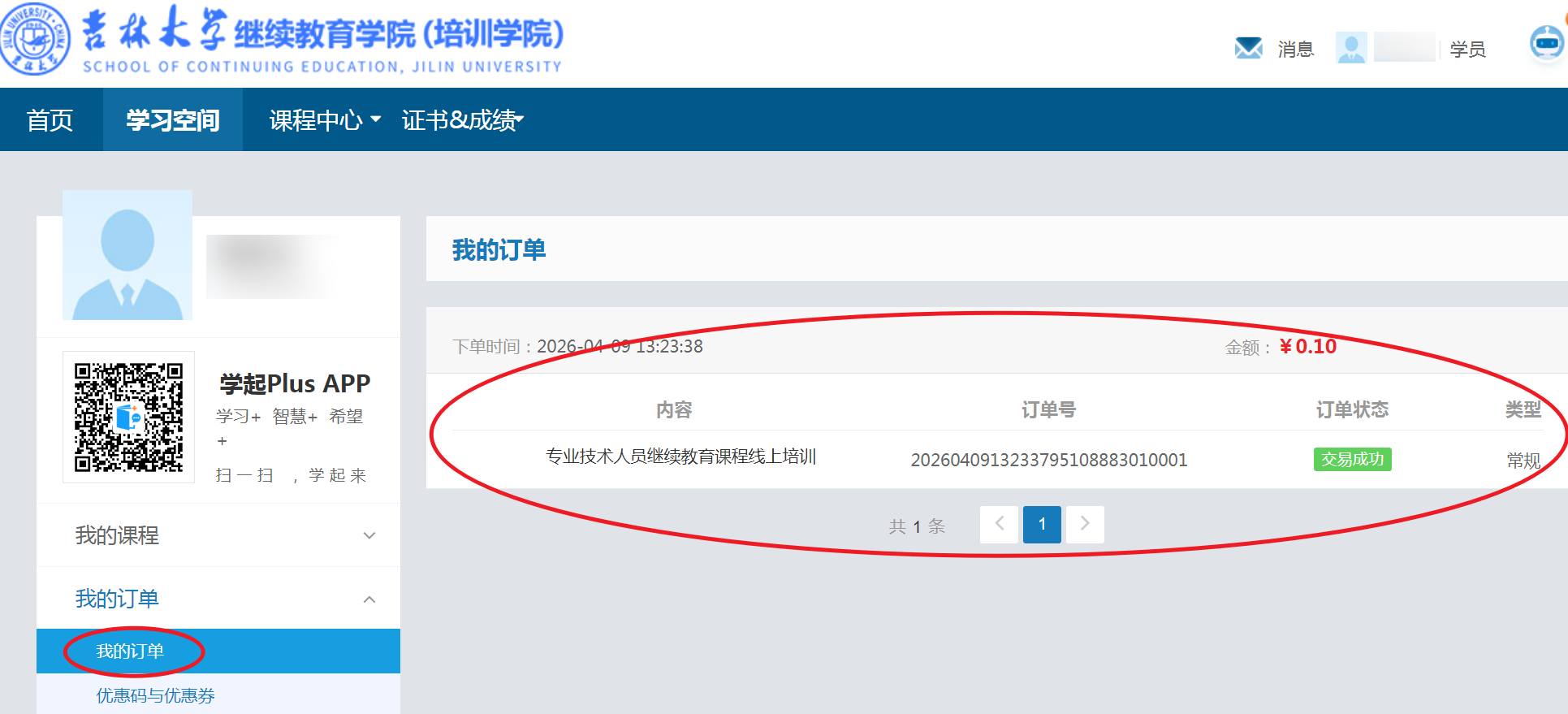Click the 交易成功 status badge
Screen dimensions: 1568x714
tap(1352, 459)
